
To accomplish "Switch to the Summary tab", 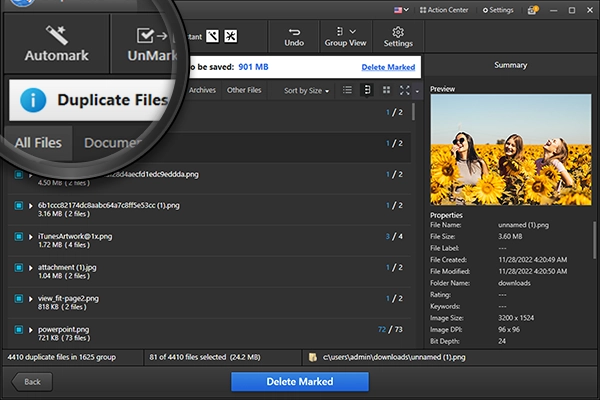I will [510, 65].
